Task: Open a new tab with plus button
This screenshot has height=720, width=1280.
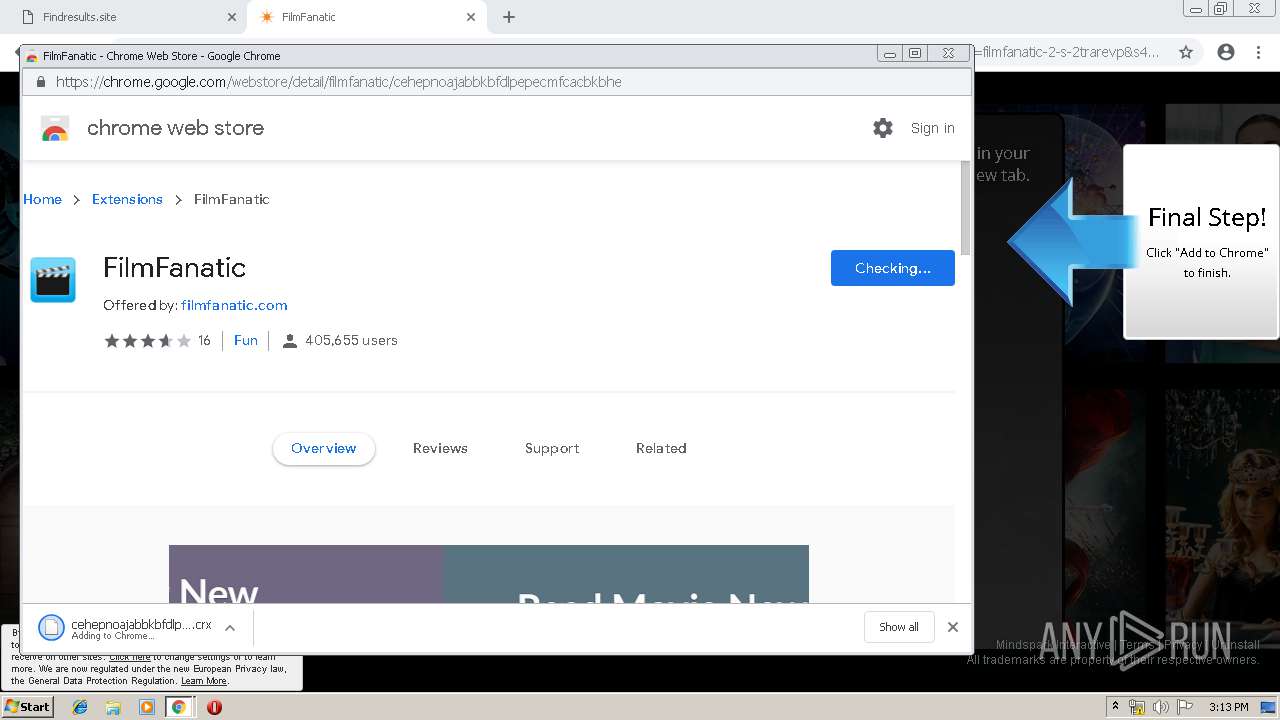Action: [509, 17]
